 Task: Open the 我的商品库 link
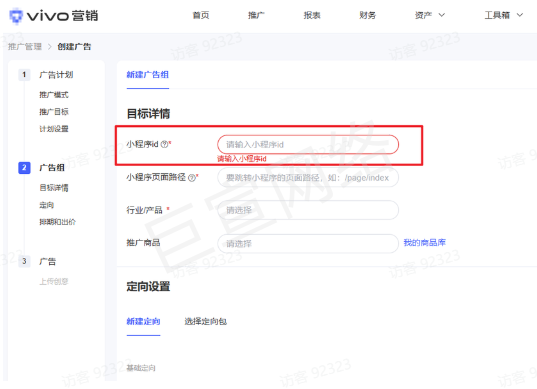pos(424,243)
